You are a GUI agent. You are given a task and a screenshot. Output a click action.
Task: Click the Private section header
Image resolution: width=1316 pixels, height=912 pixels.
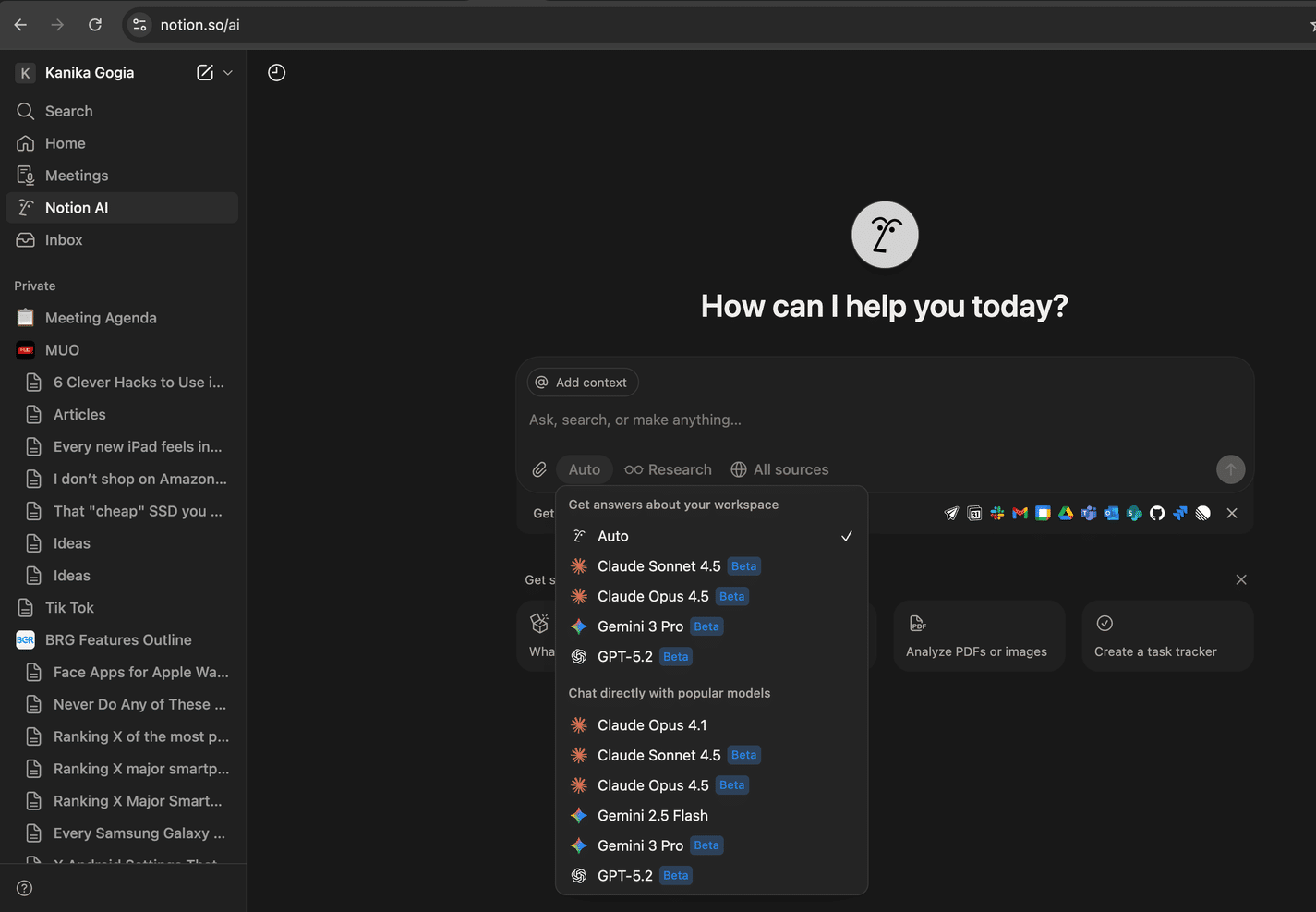coord(35,286)
